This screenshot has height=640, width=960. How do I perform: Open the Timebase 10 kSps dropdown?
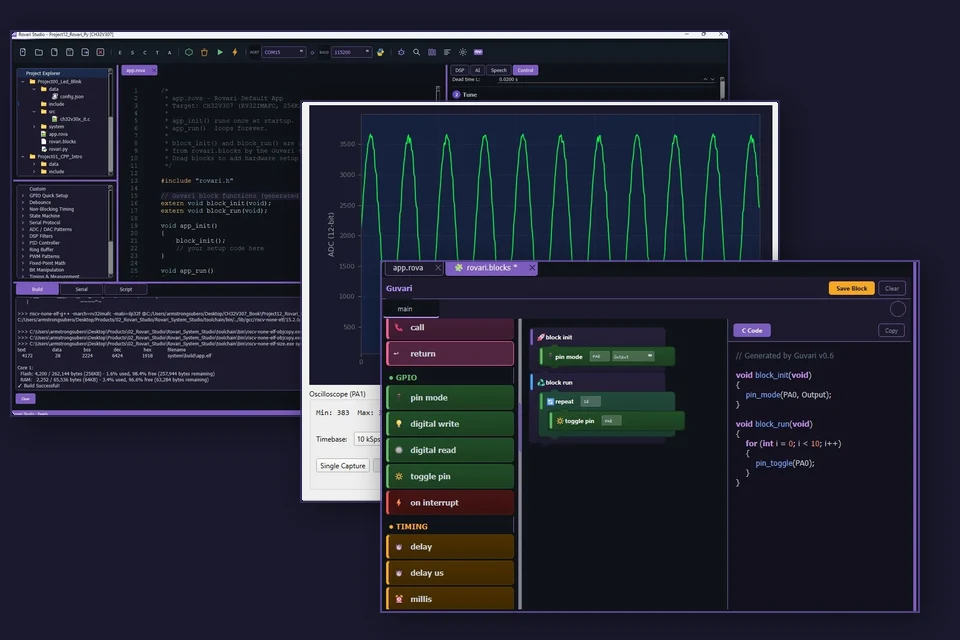367,439
